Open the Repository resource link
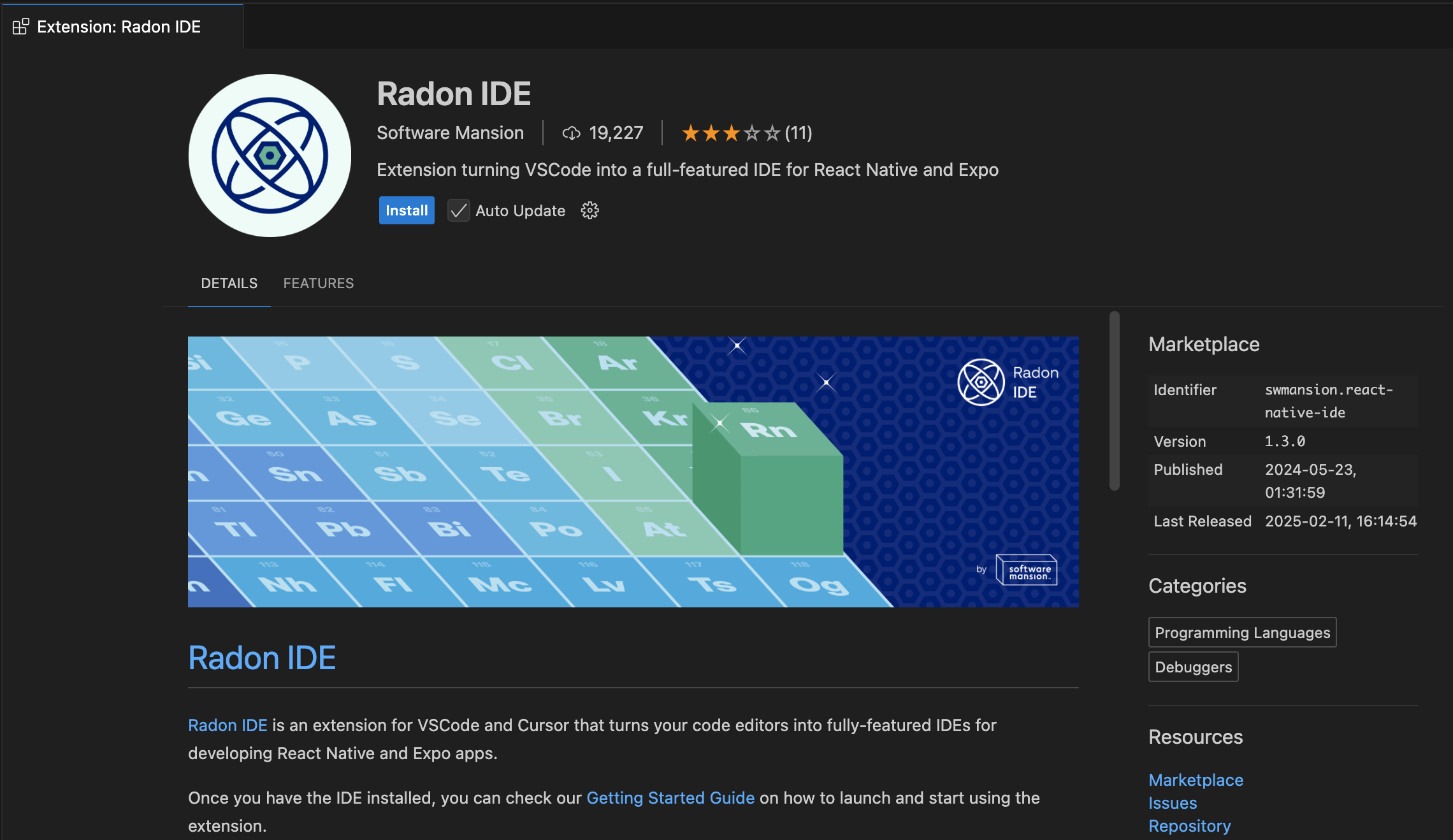This screenshot has width=1453, height=840. pos(1189,826)
